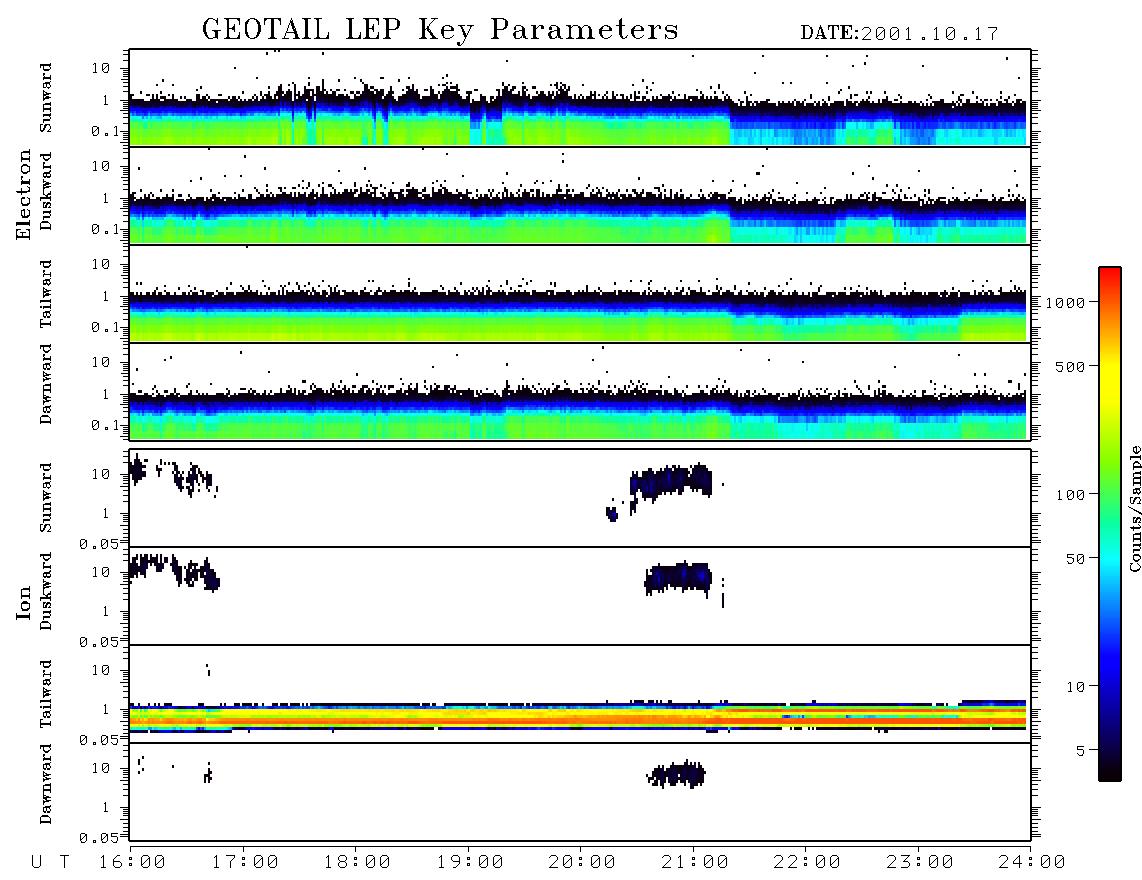Click the Ion Sunward burst near 16:00
Screen dimensions: 1142x880
138,470
